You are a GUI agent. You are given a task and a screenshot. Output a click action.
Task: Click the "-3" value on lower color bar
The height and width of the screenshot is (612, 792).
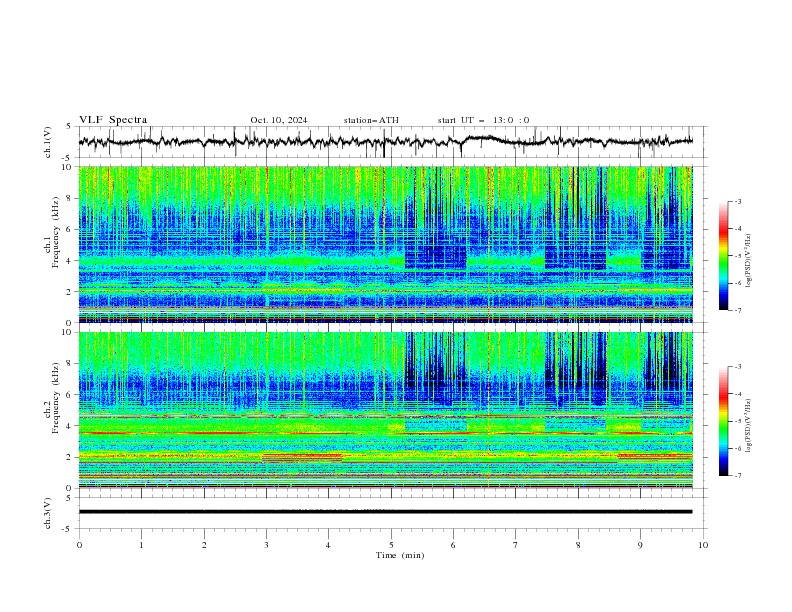pos(738,367)
